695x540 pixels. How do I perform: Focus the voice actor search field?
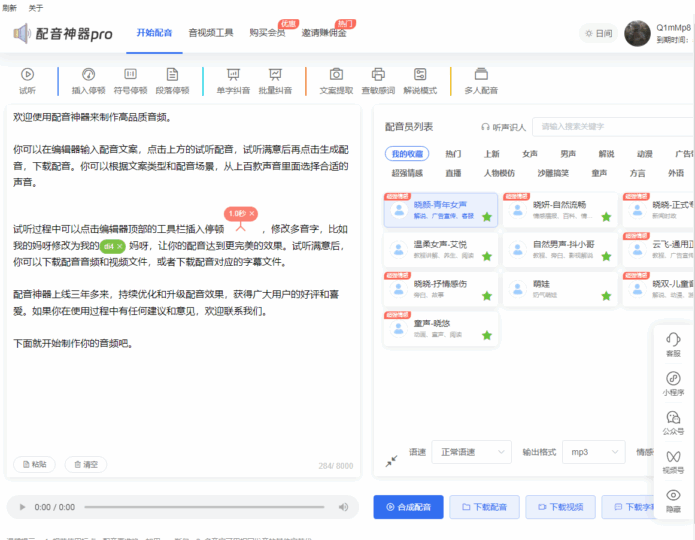[x=613, y=127]
